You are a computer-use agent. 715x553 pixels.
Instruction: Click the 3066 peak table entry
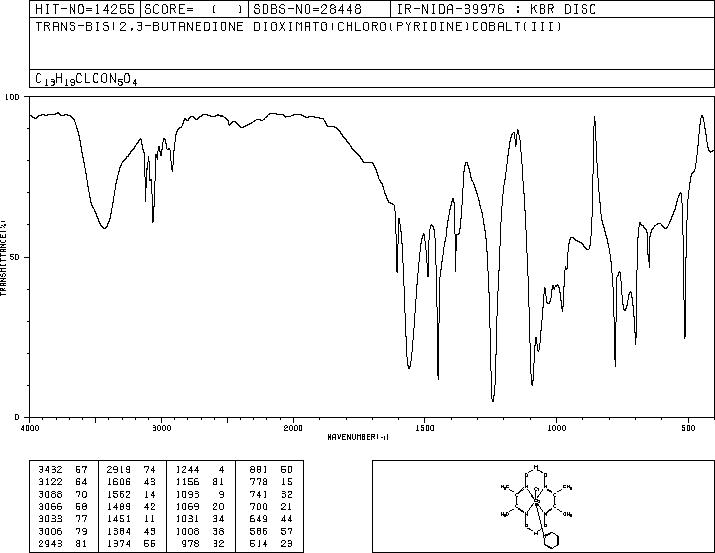pos(63,506)
